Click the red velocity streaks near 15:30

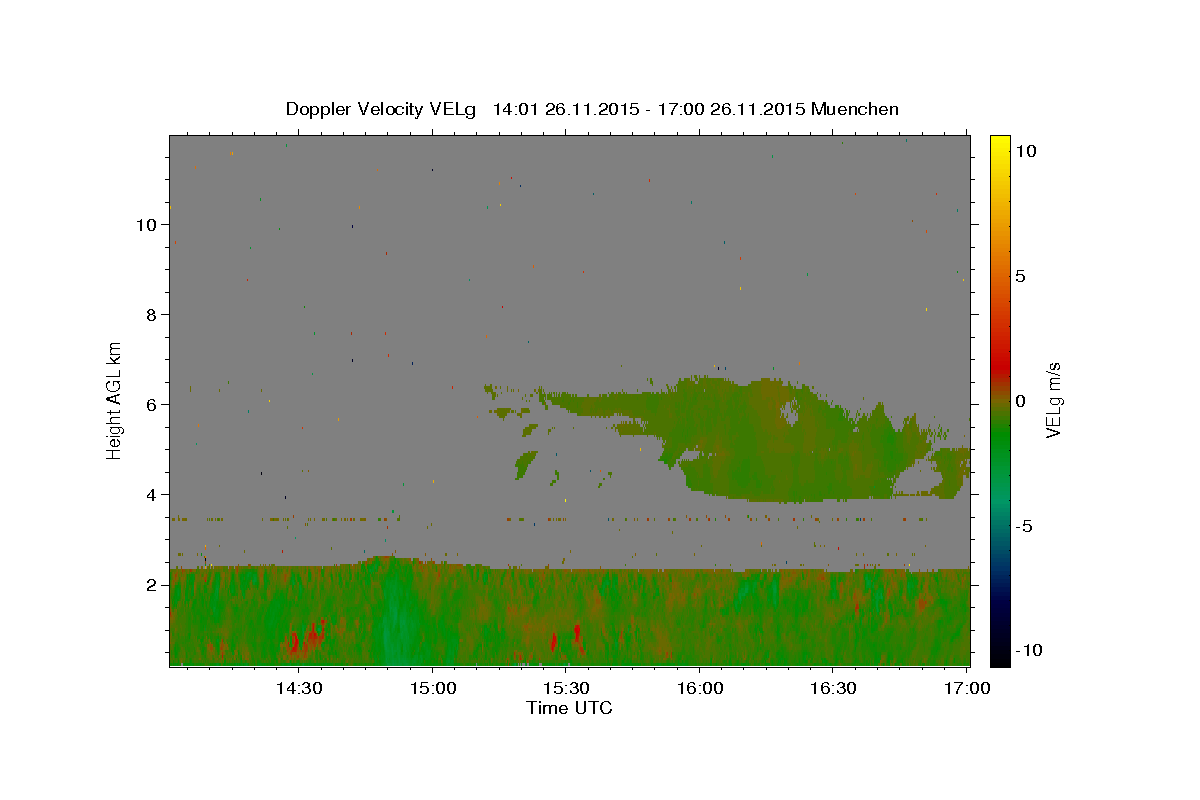click(x=566, y=640)
